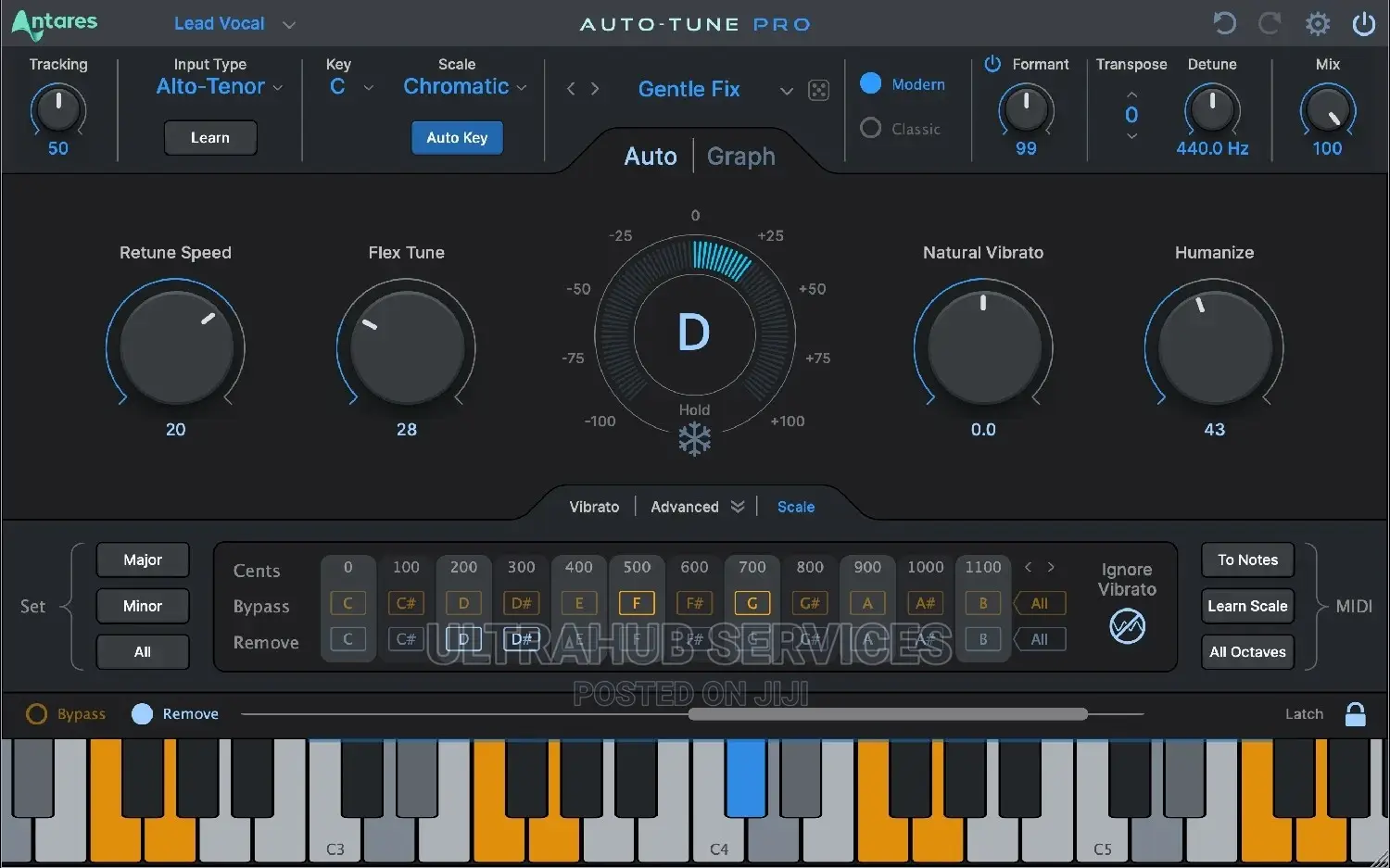1390x868 pixels.
Task: Click the Flex Tune knob
Action: click(x=407, y=347)
